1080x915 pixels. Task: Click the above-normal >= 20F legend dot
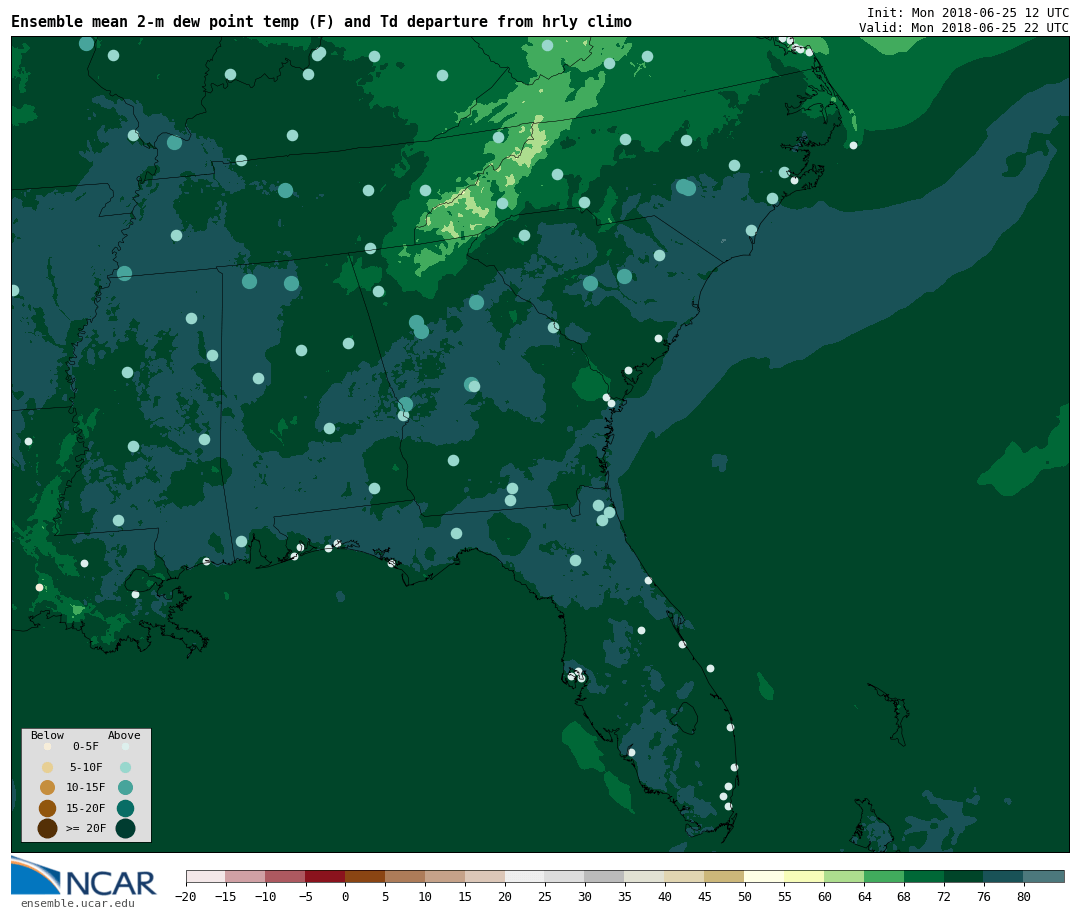pos(125,828)
